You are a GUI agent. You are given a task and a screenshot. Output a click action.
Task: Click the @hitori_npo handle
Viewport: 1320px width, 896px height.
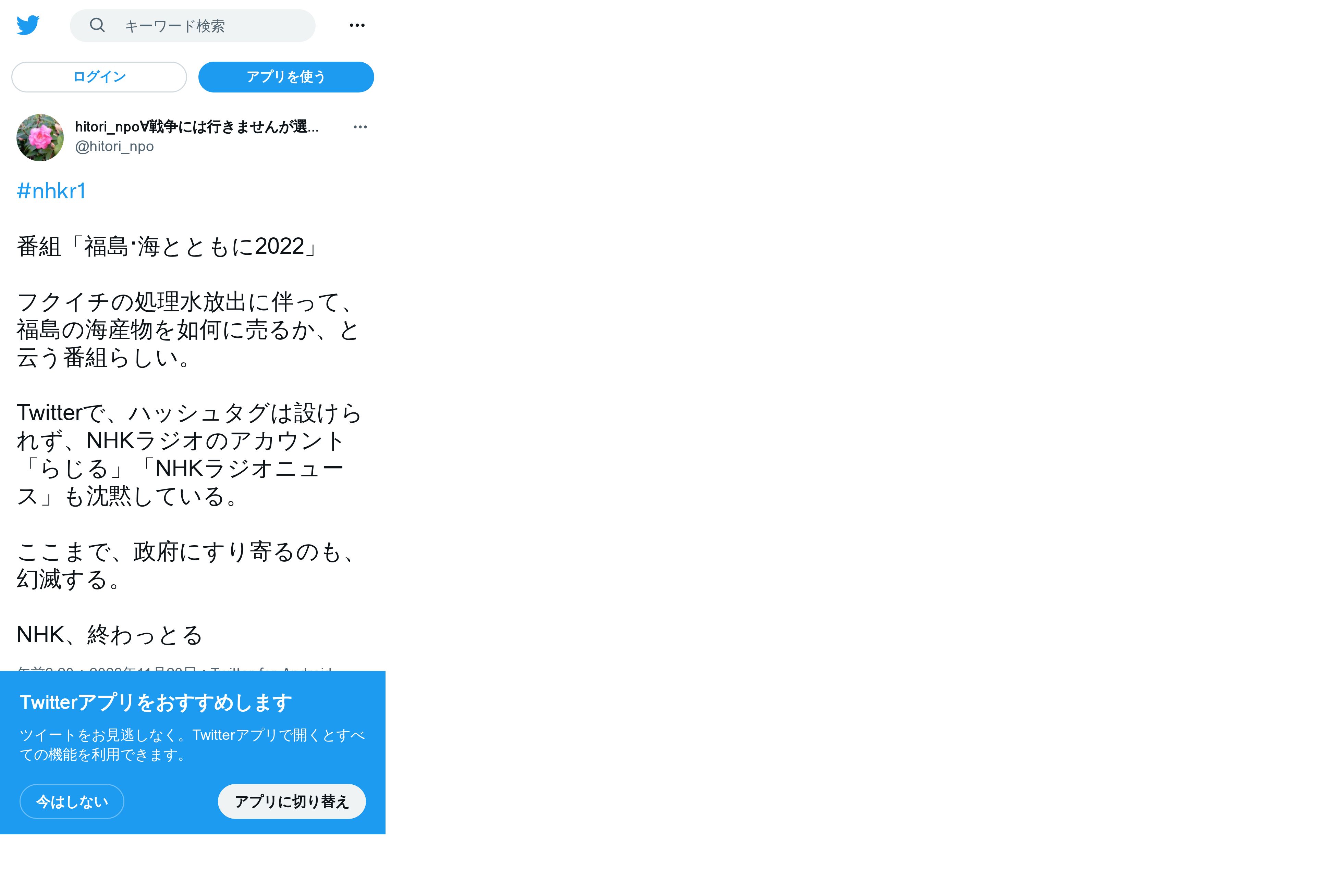click(114, 147)
